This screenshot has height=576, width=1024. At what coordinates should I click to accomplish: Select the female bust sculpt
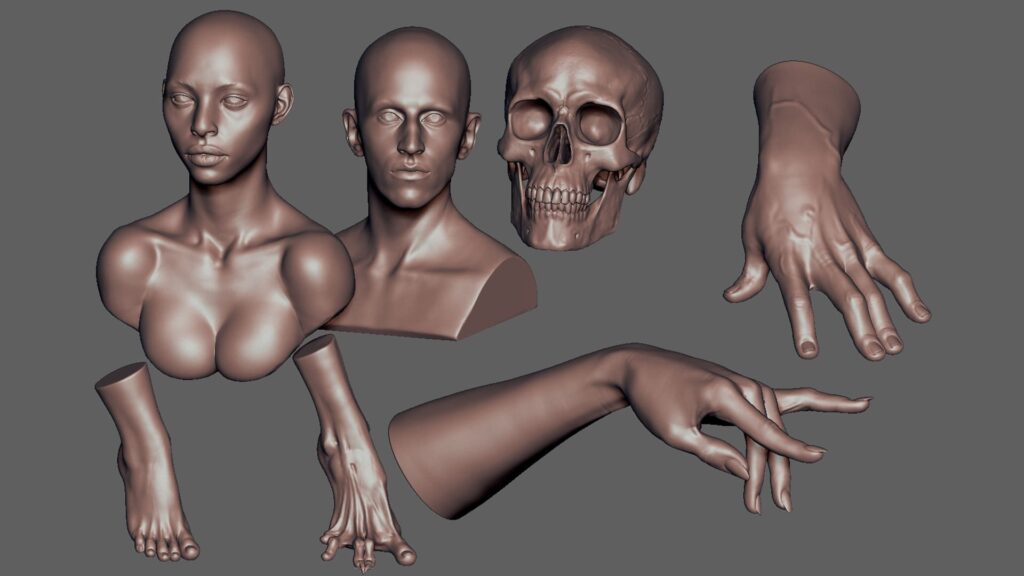point(225,196)
